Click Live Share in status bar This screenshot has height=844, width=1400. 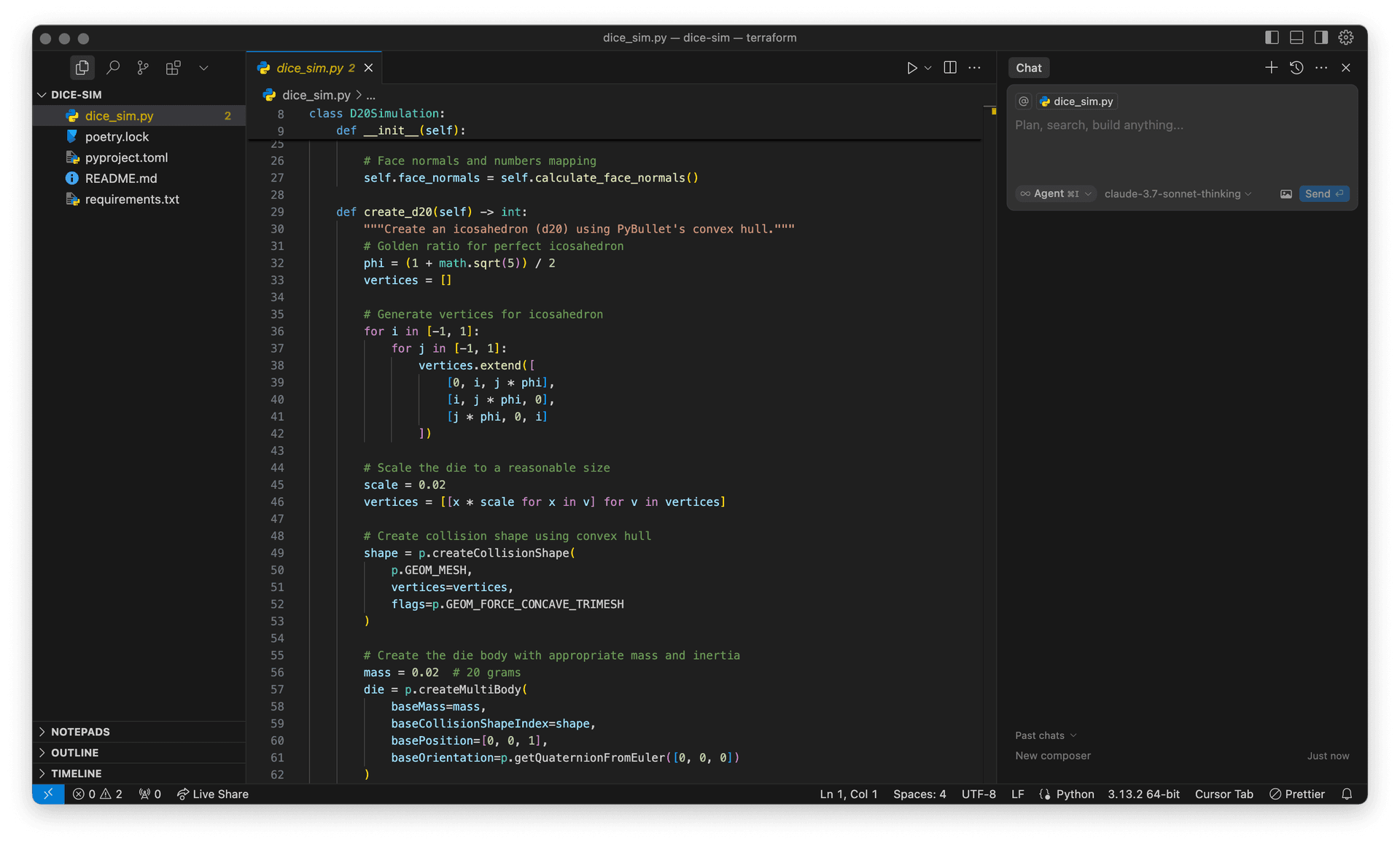(213, 794)
